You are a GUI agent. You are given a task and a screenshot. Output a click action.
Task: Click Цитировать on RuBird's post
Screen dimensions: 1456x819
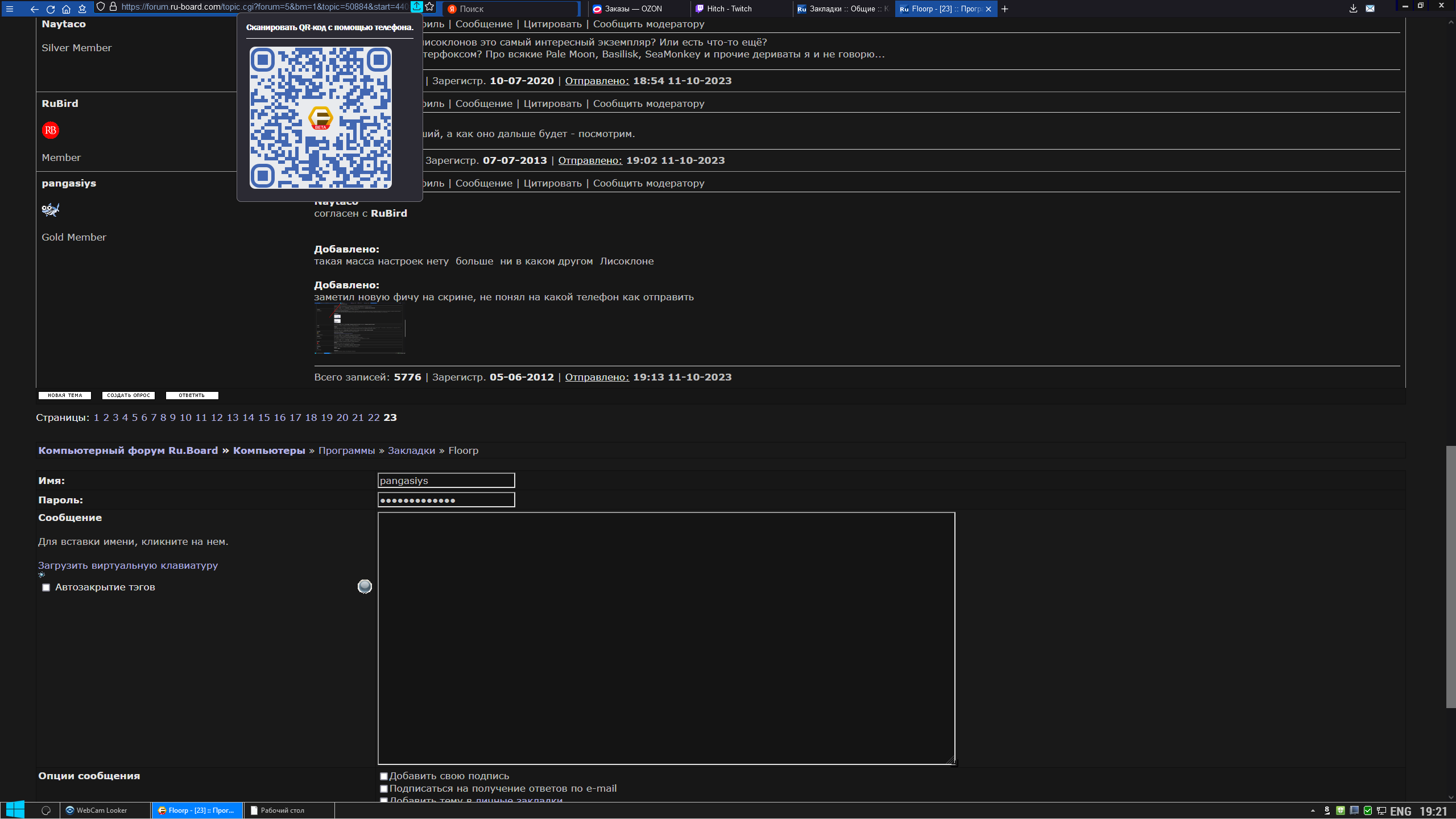tap(552, 104)
